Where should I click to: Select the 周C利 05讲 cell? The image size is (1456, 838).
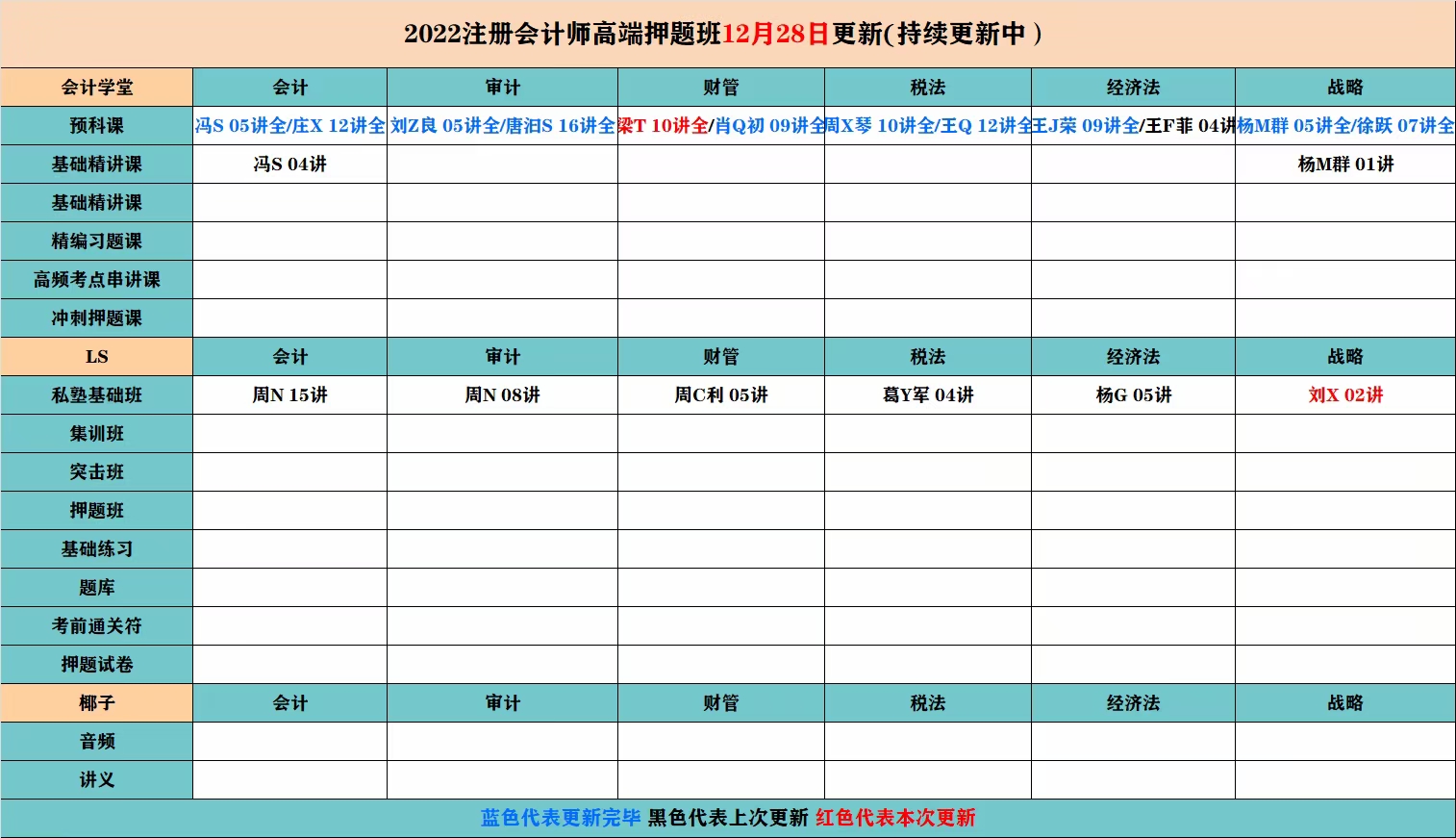(720, 395)
